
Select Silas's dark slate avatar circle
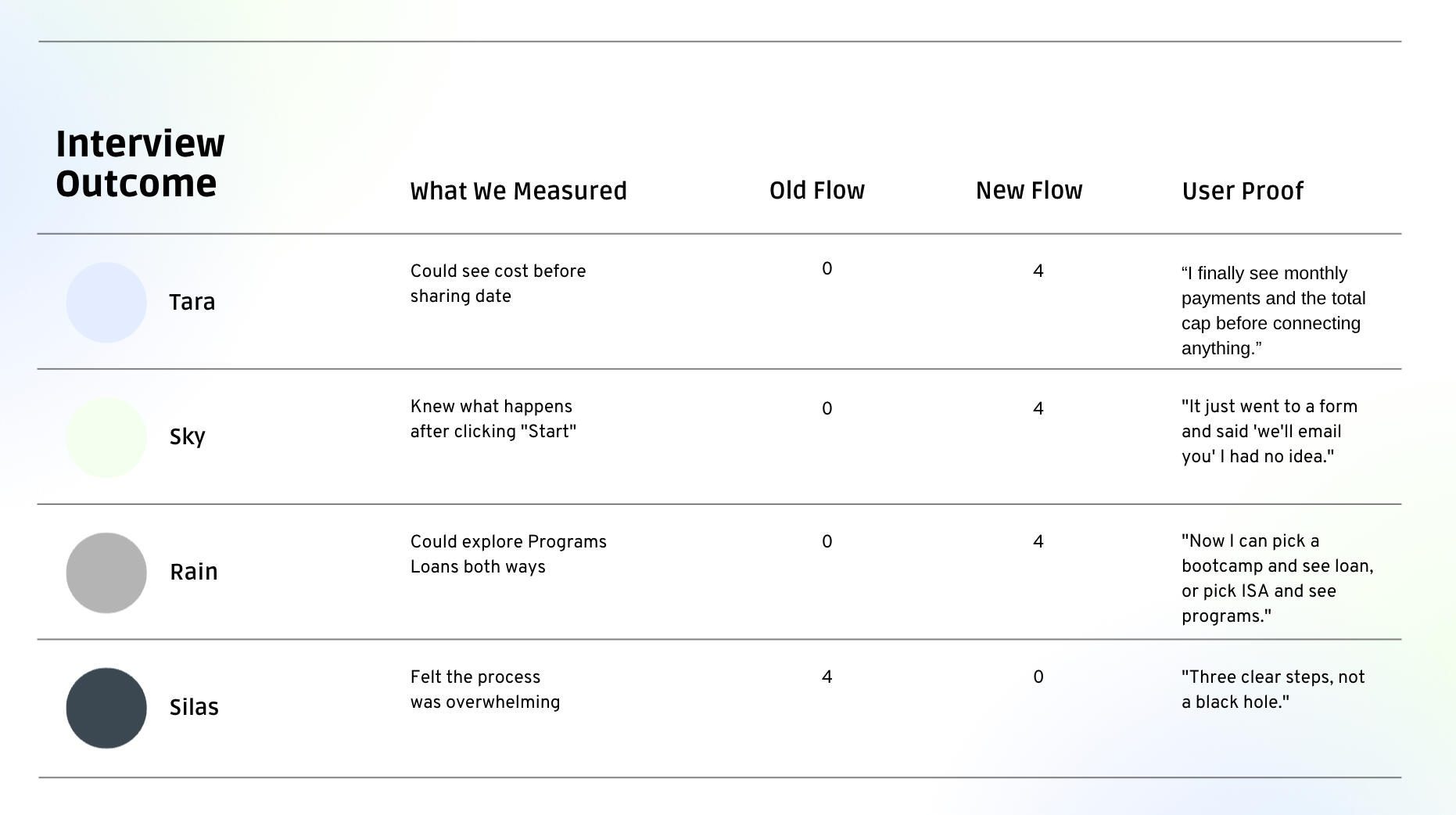tap(106, 708)
